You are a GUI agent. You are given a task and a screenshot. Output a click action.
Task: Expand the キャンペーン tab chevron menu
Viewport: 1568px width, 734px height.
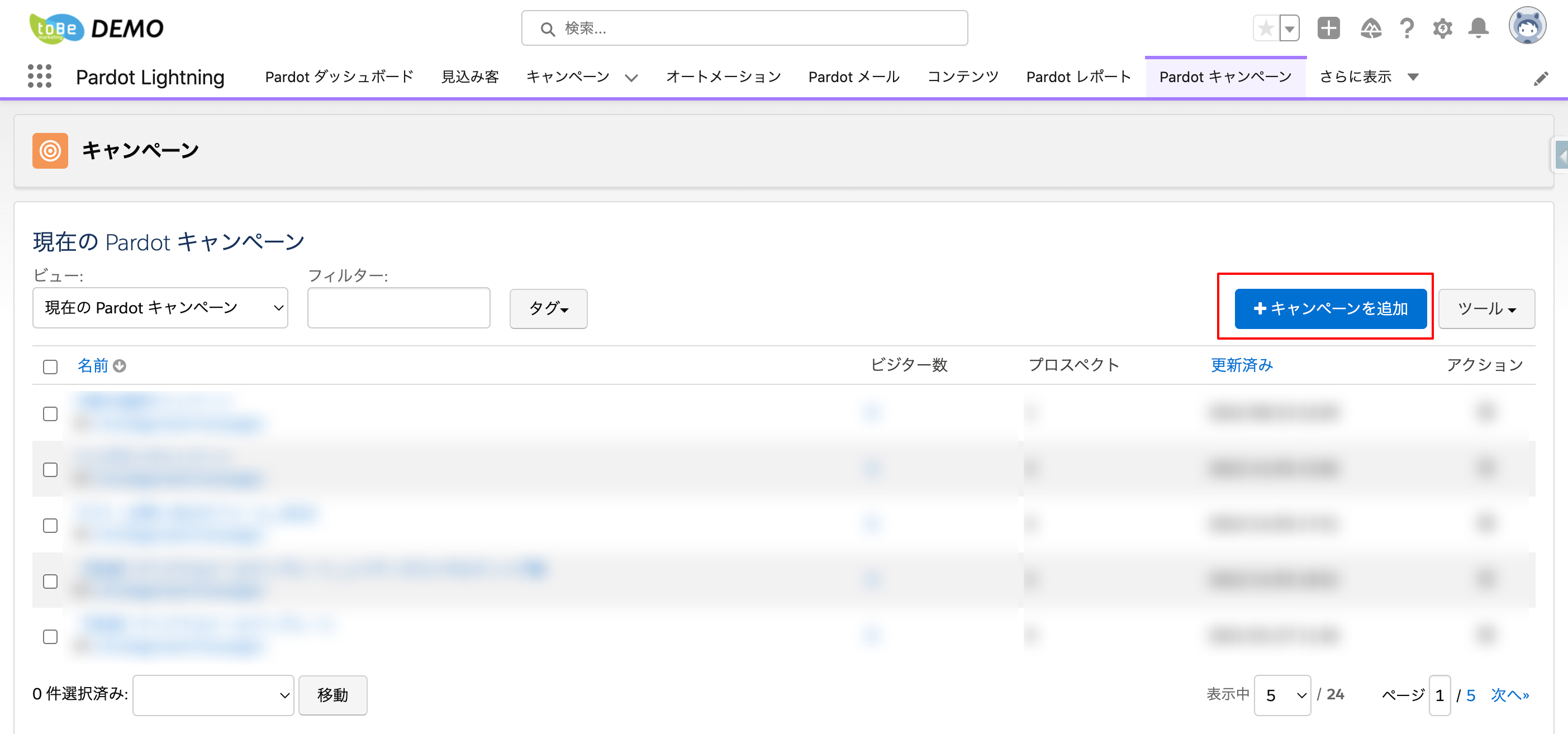[631, 78]
